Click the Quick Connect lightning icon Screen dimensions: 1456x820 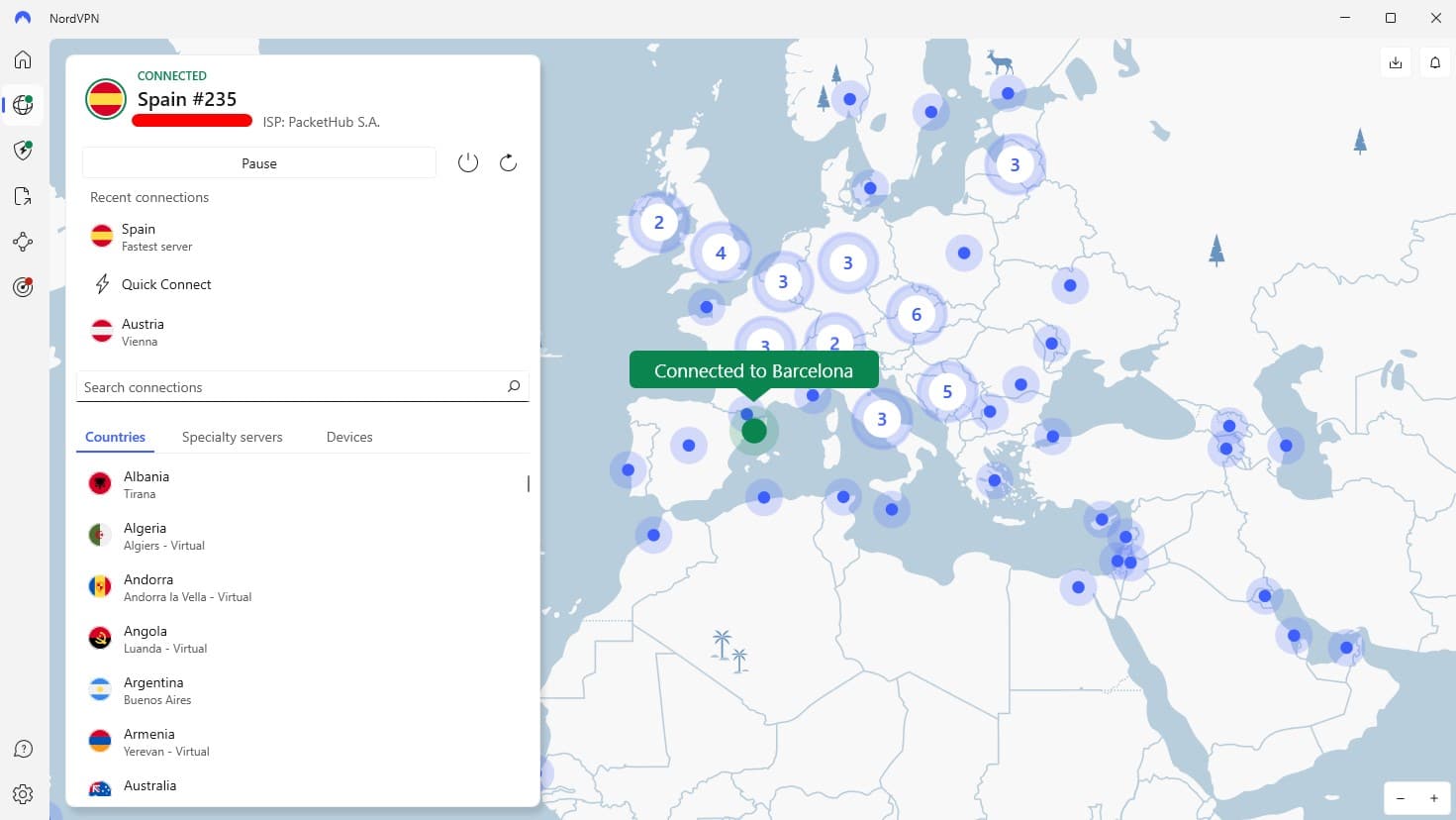pos(102,284)
